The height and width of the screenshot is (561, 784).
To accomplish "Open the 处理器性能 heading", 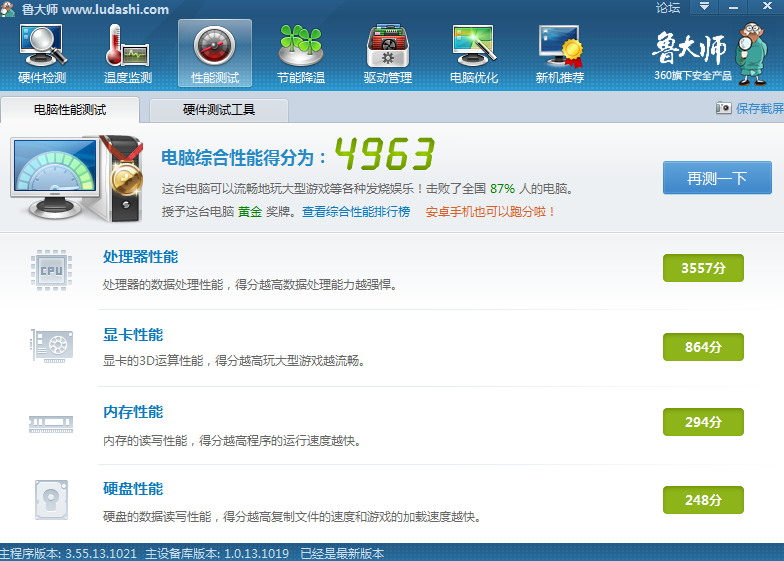I will [x=140, y=257].
